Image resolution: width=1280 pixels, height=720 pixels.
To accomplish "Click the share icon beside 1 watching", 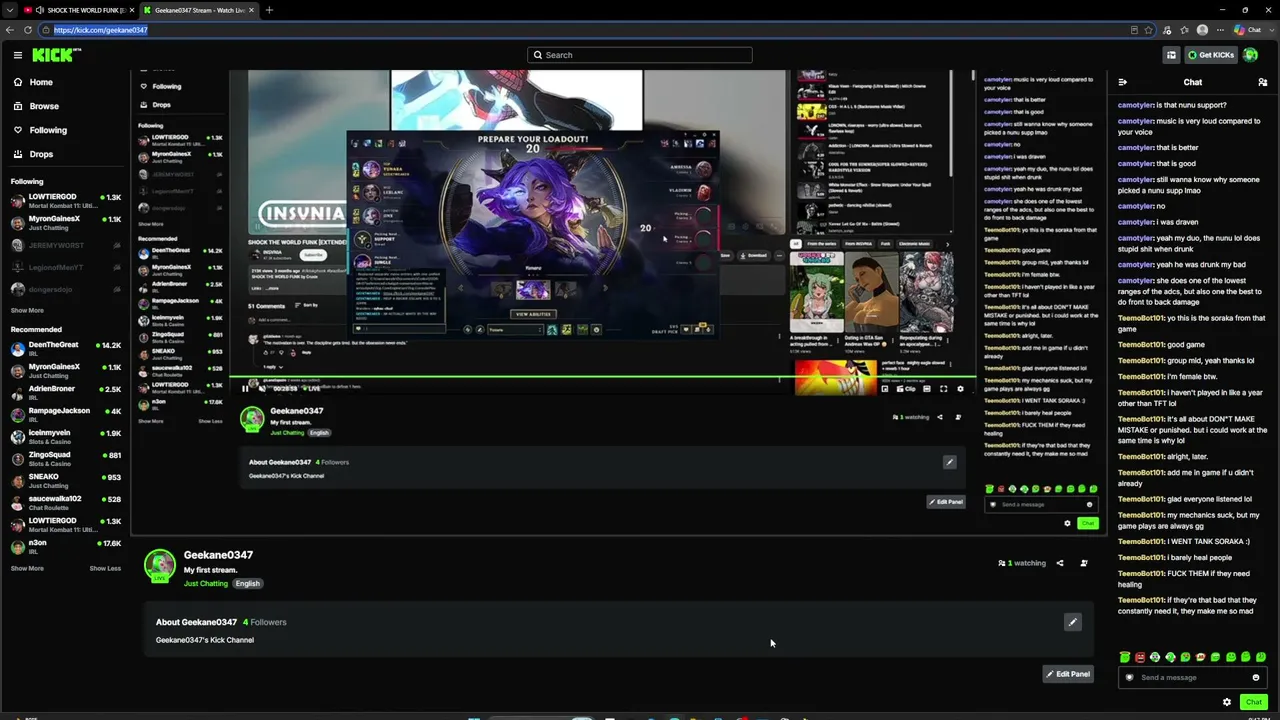I will point(1060,563).
